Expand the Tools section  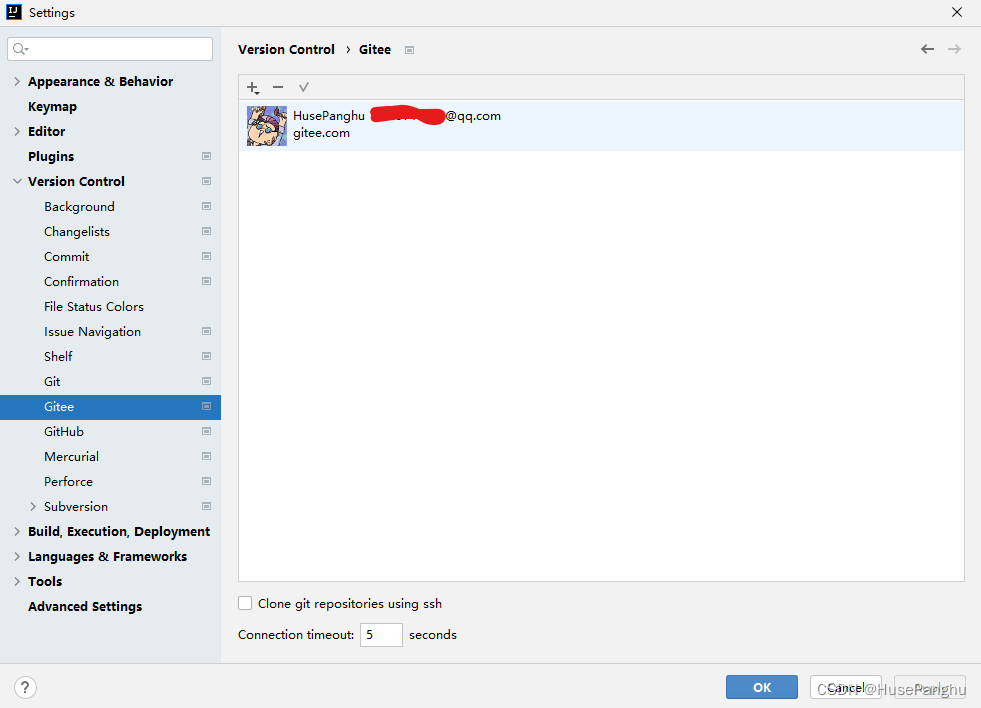pos(17,582)
